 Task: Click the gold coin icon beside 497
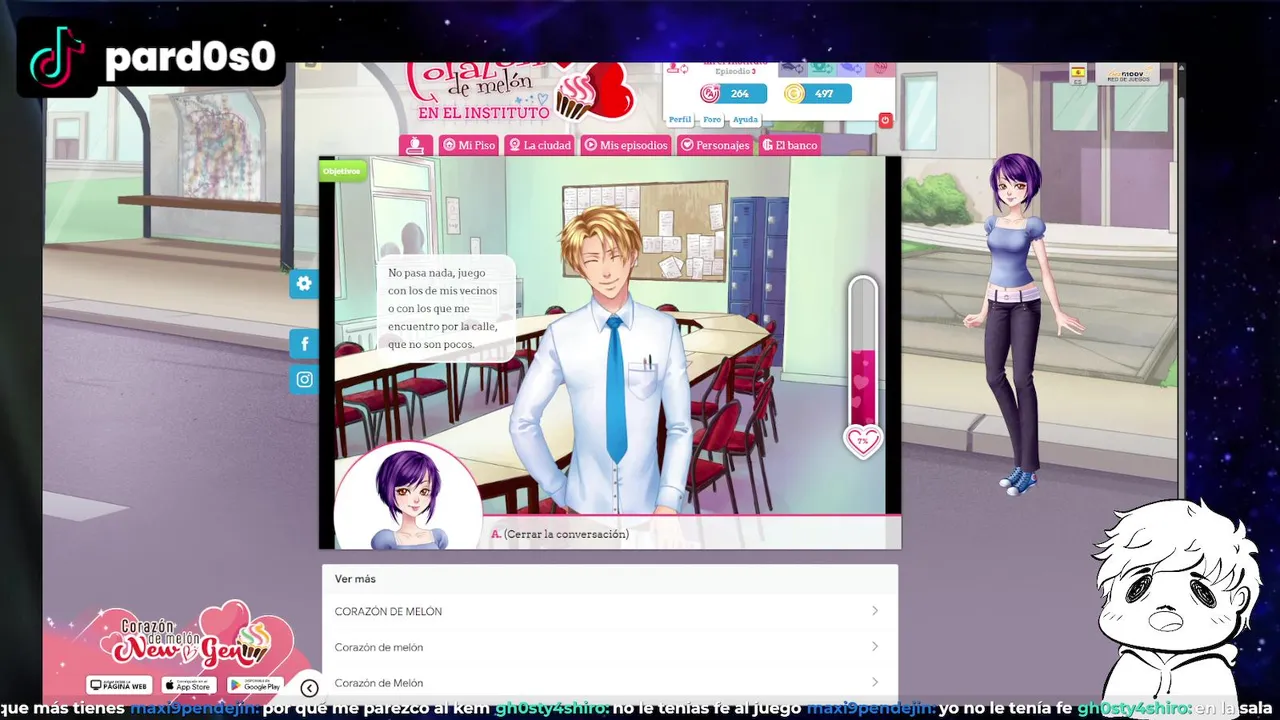pyautogui.click(x=794, y=94)
